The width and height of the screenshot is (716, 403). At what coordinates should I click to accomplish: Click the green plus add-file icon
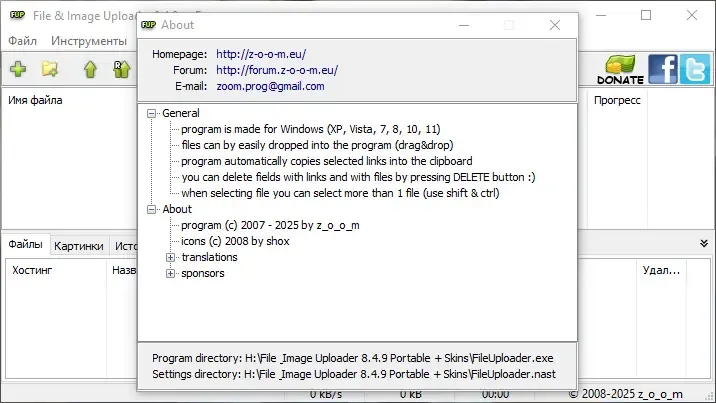tap(18, 69)
